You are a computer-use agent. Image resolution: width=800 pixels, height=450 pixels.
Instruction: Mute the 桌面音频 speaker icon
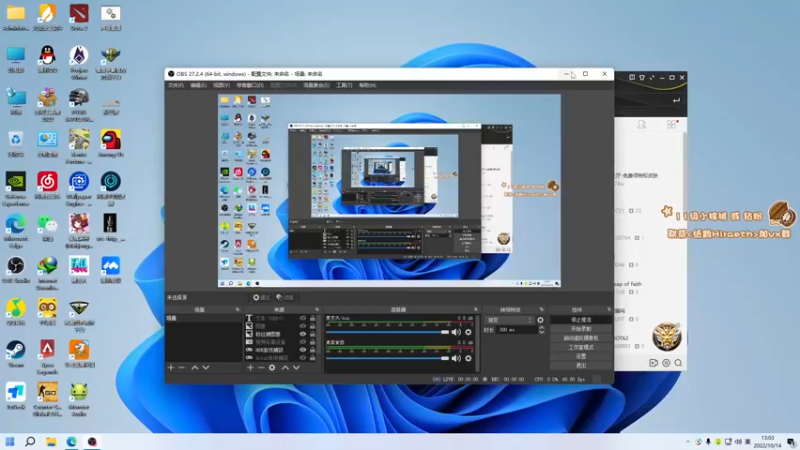click(456, 358)
